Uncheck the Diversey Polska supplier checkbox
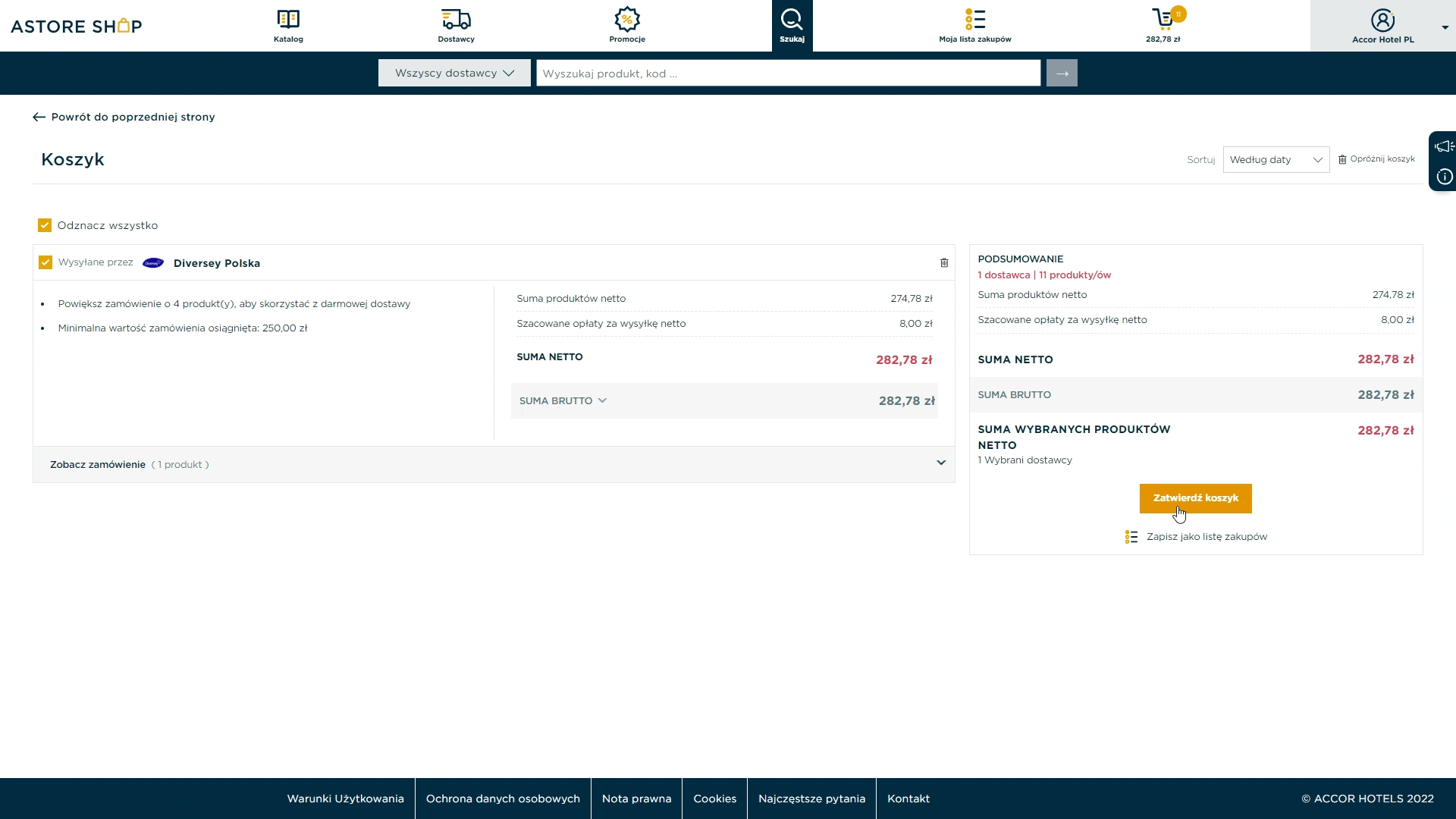Image resolution: width=1456 pixels, height=819 pixels. point(45,262)
